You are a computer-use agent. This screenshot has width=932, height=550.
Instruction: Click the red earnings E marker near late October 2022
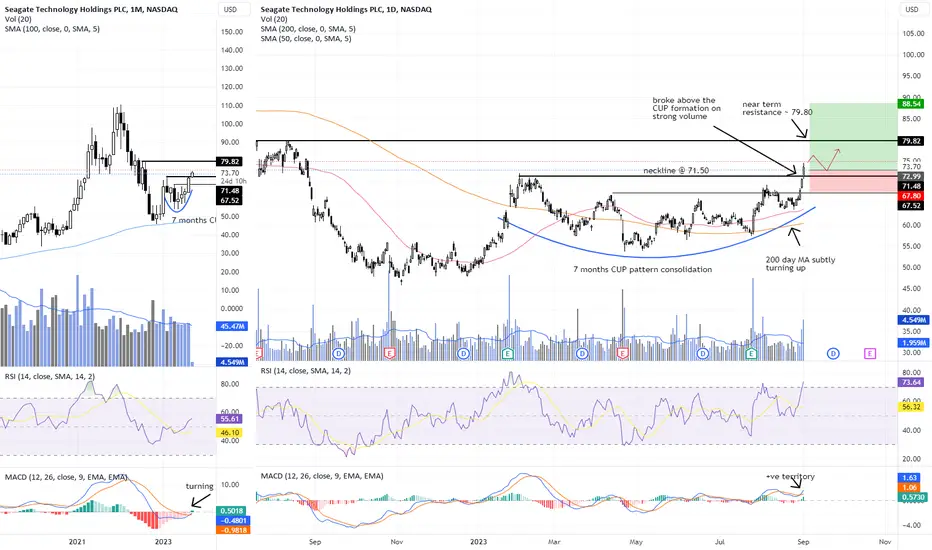[389, 353]
